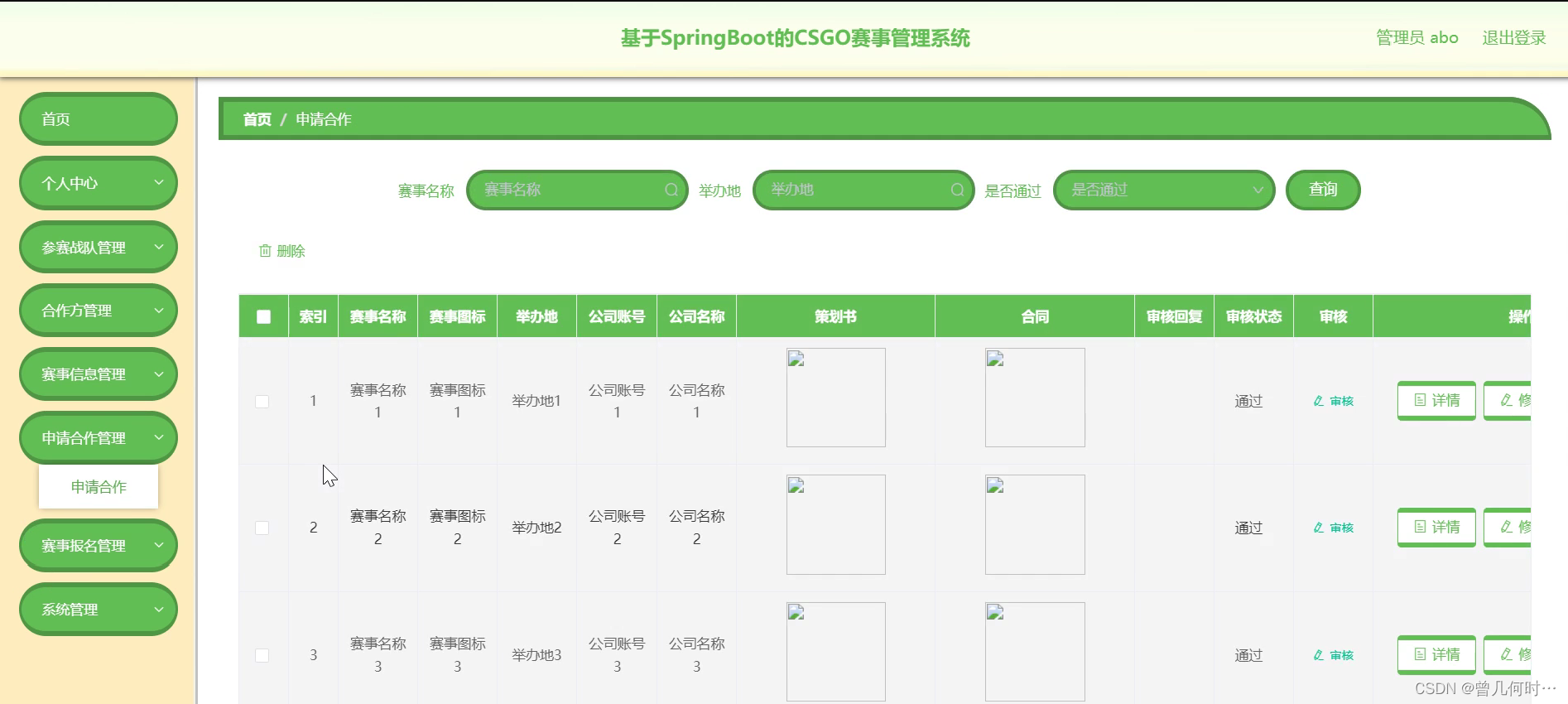Click 审核回复 column header
This screenshot has height=704, width=1568.
pyautogui.click(x=1174, y=316)
